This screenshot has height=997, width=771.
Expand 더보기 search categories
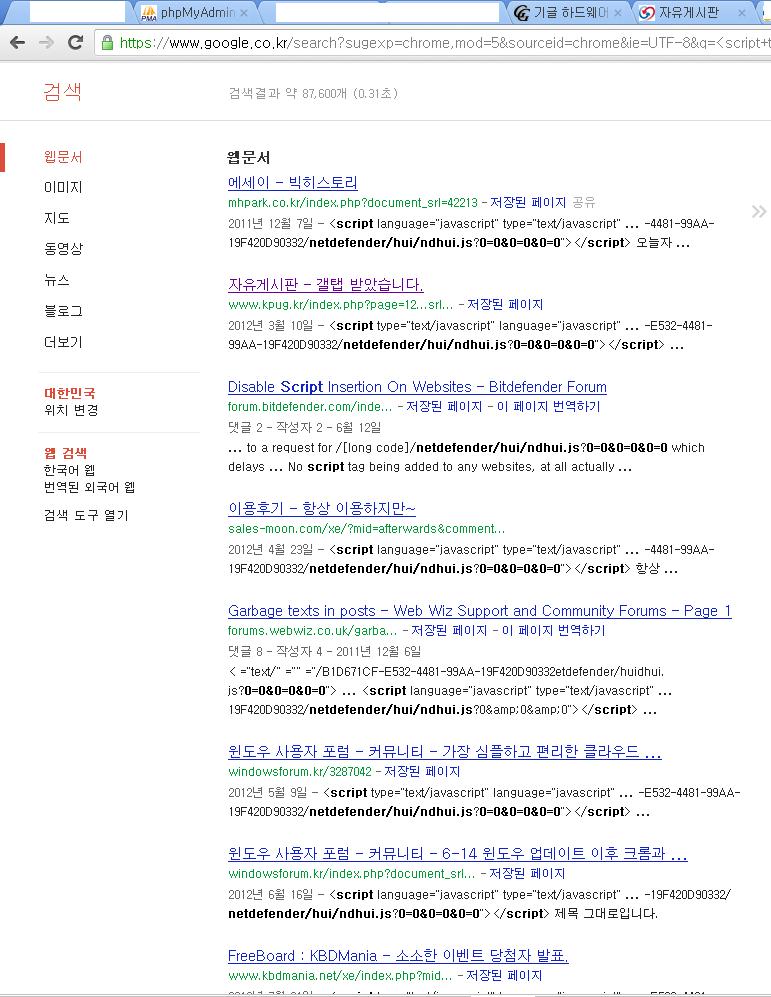(63, 342)
